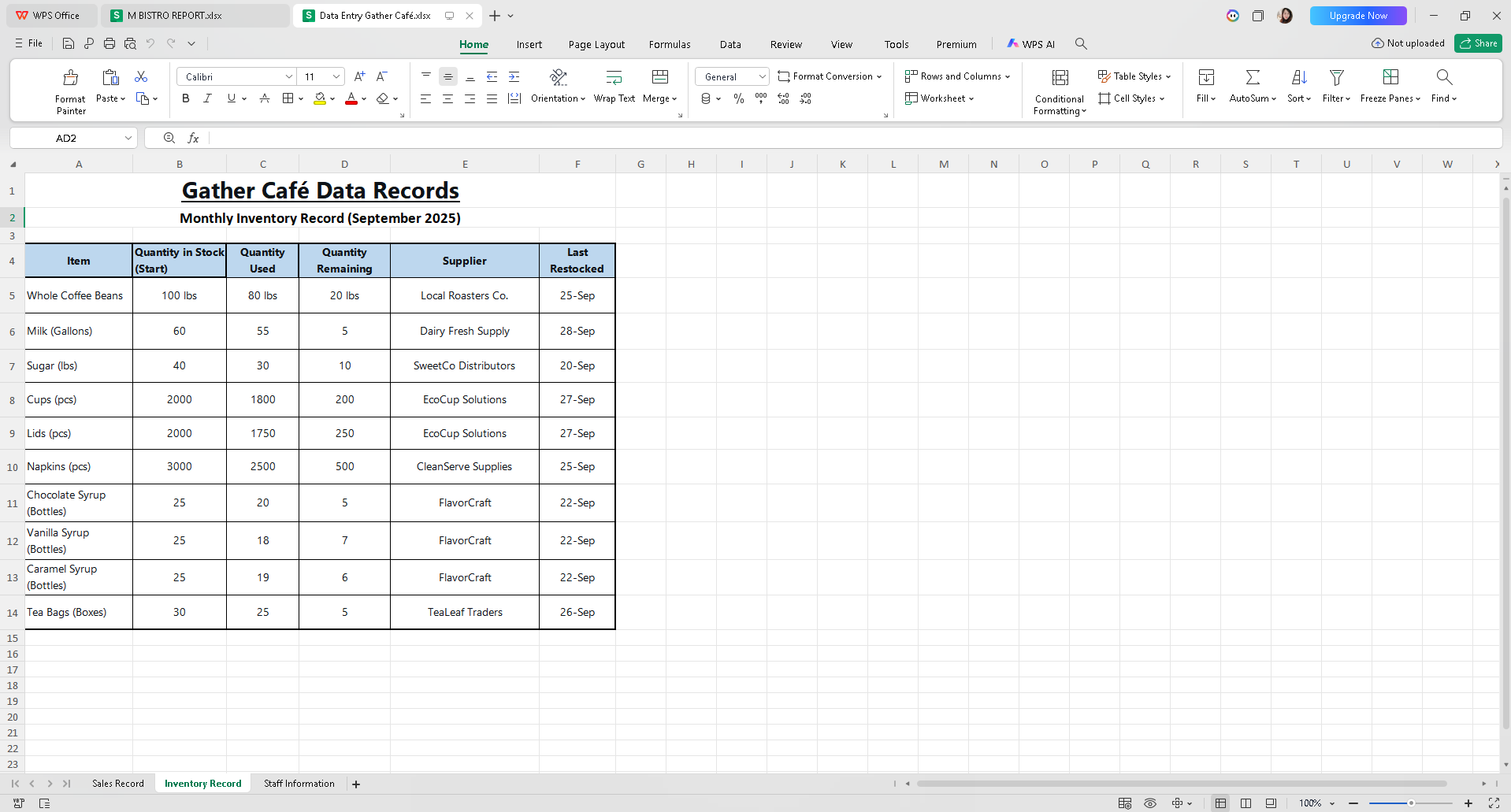Image resolution: width=1511 pixels, height=812 pixels.
Task: Apply the yellow fill color
Action: pyautogui.click(x=320, y=98)
